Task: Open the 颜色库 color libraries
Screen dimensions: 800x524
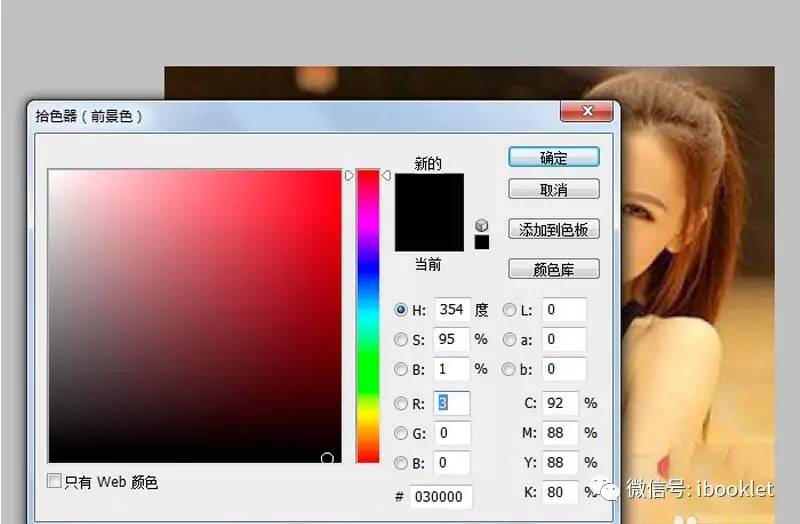Action: (x=554, y=269)
